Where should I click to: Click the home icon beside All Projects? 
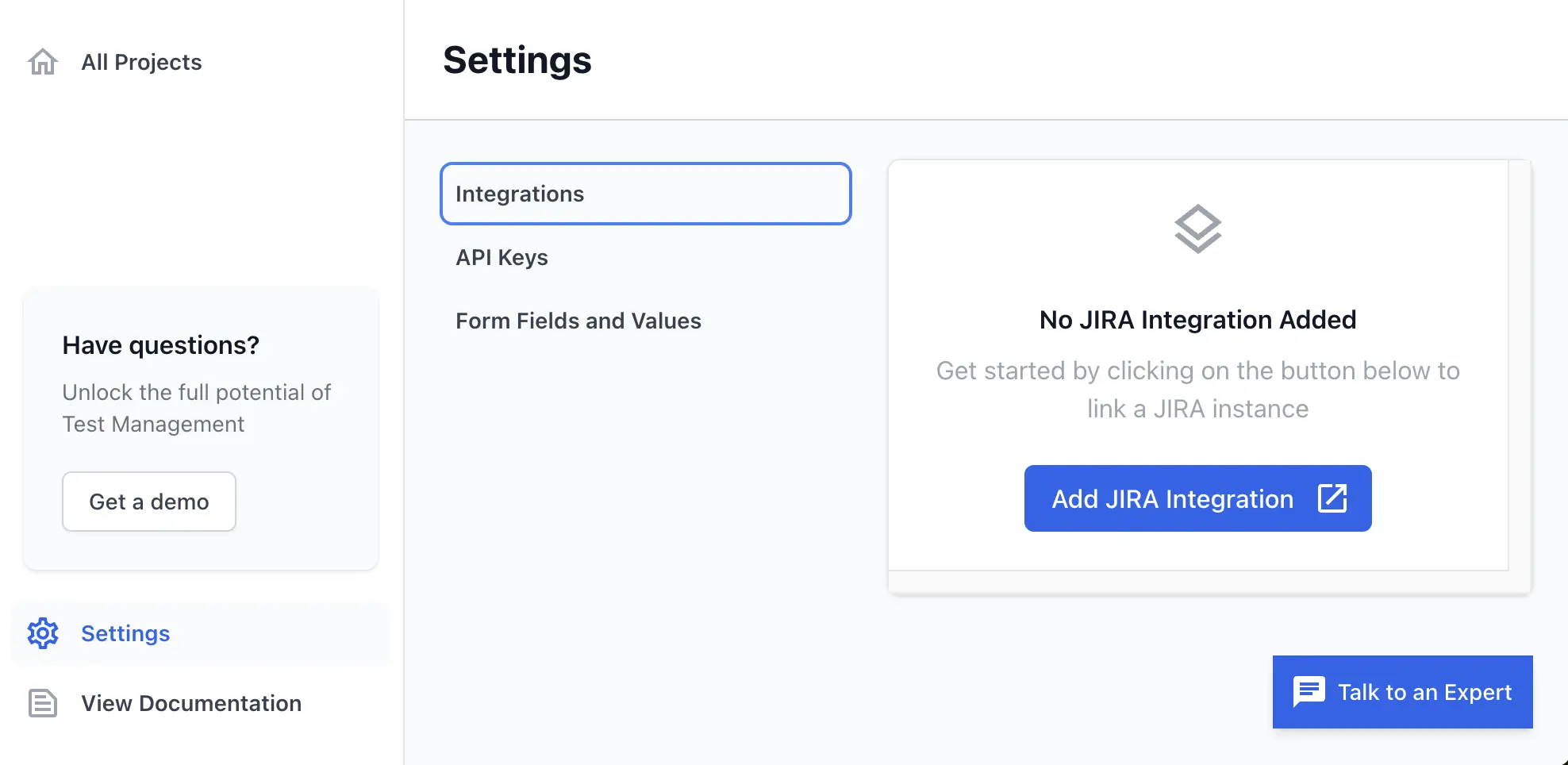[x=43, y=62]
